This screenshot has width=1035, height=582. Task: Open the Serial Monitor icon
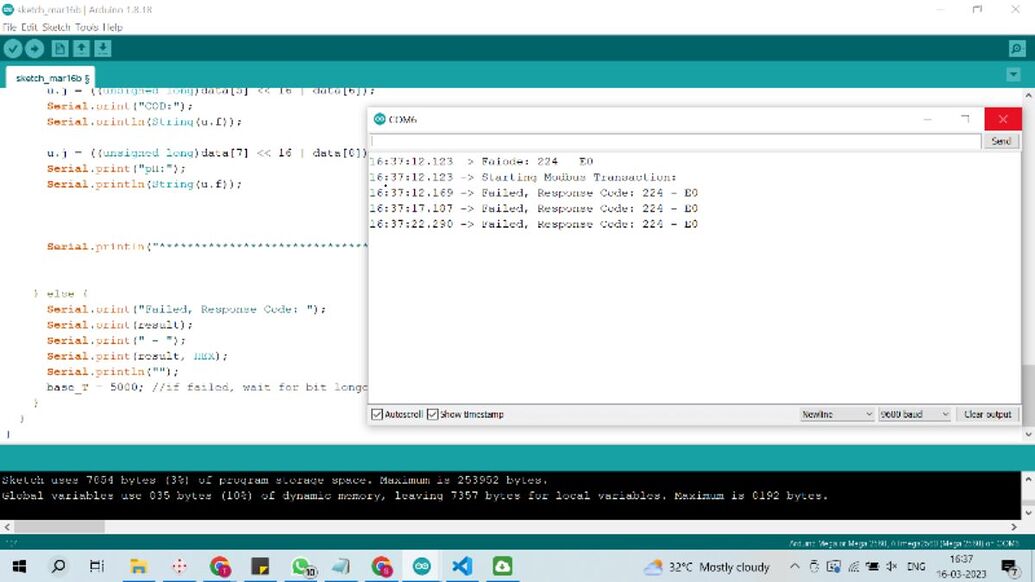[x=1016, y=47]
